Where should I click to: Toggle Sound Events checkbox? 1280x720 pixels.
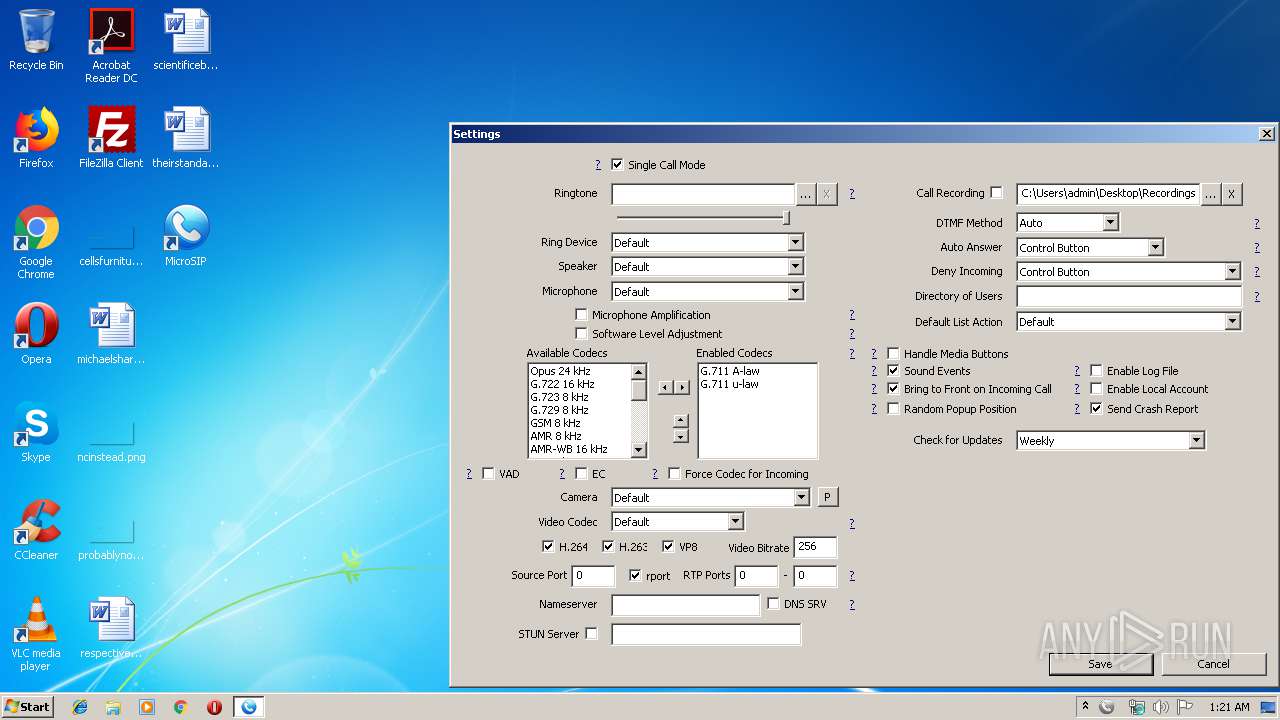click(x=893, y=370)
